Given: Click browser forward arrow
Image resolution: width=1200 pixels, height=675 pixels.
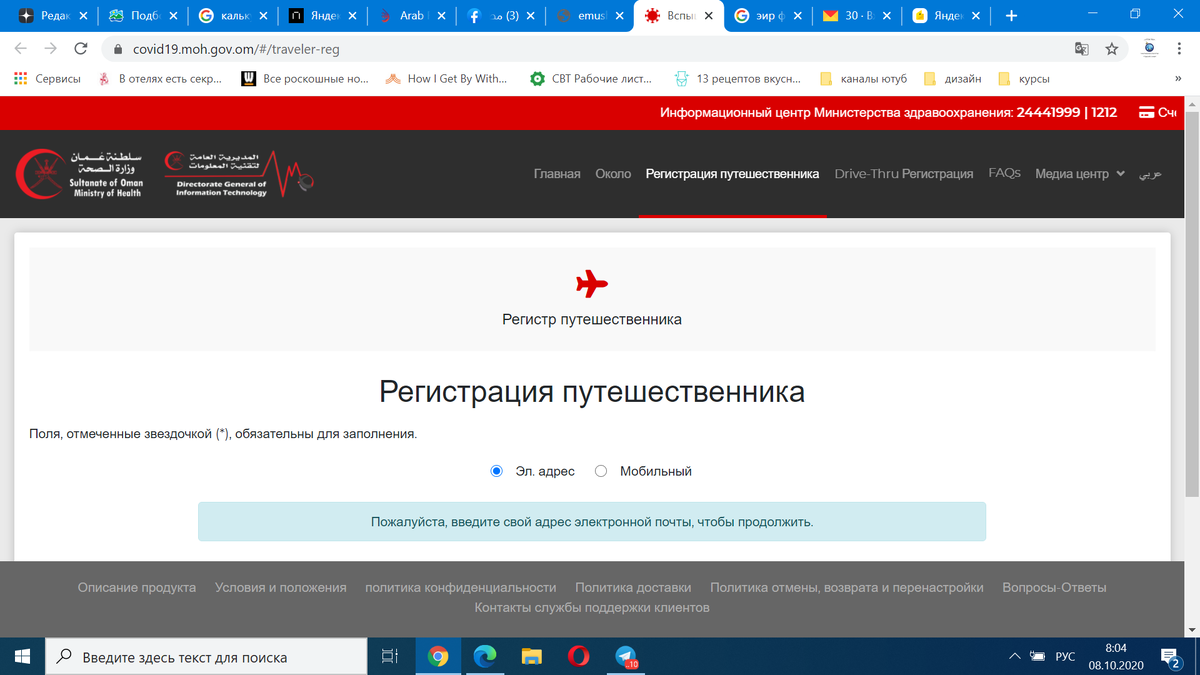Looking at the screenshot, I should [x=51, y=48].
